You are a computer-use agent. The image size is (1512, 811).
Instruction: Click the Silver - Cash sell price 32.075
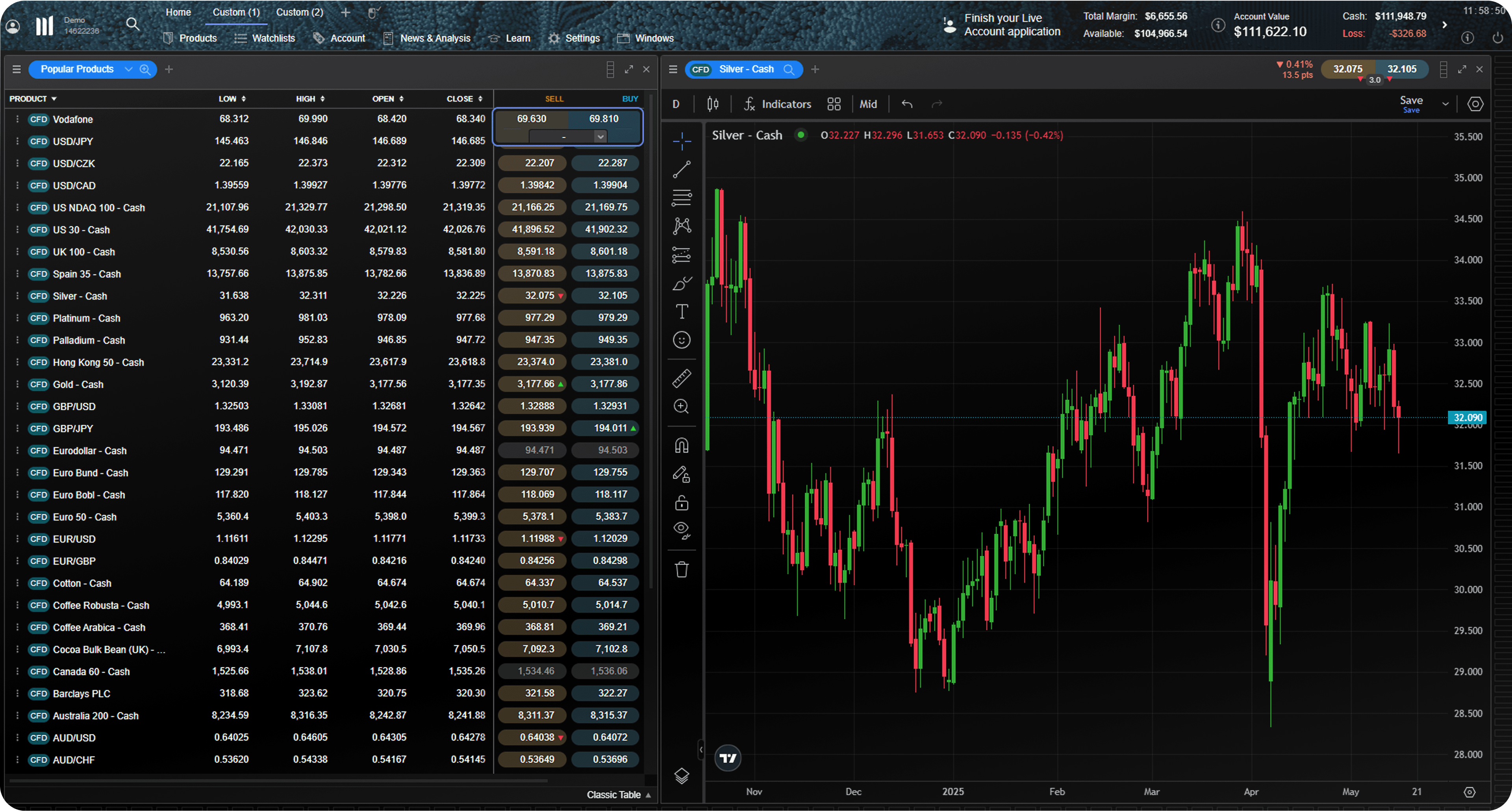pos(532,296)
